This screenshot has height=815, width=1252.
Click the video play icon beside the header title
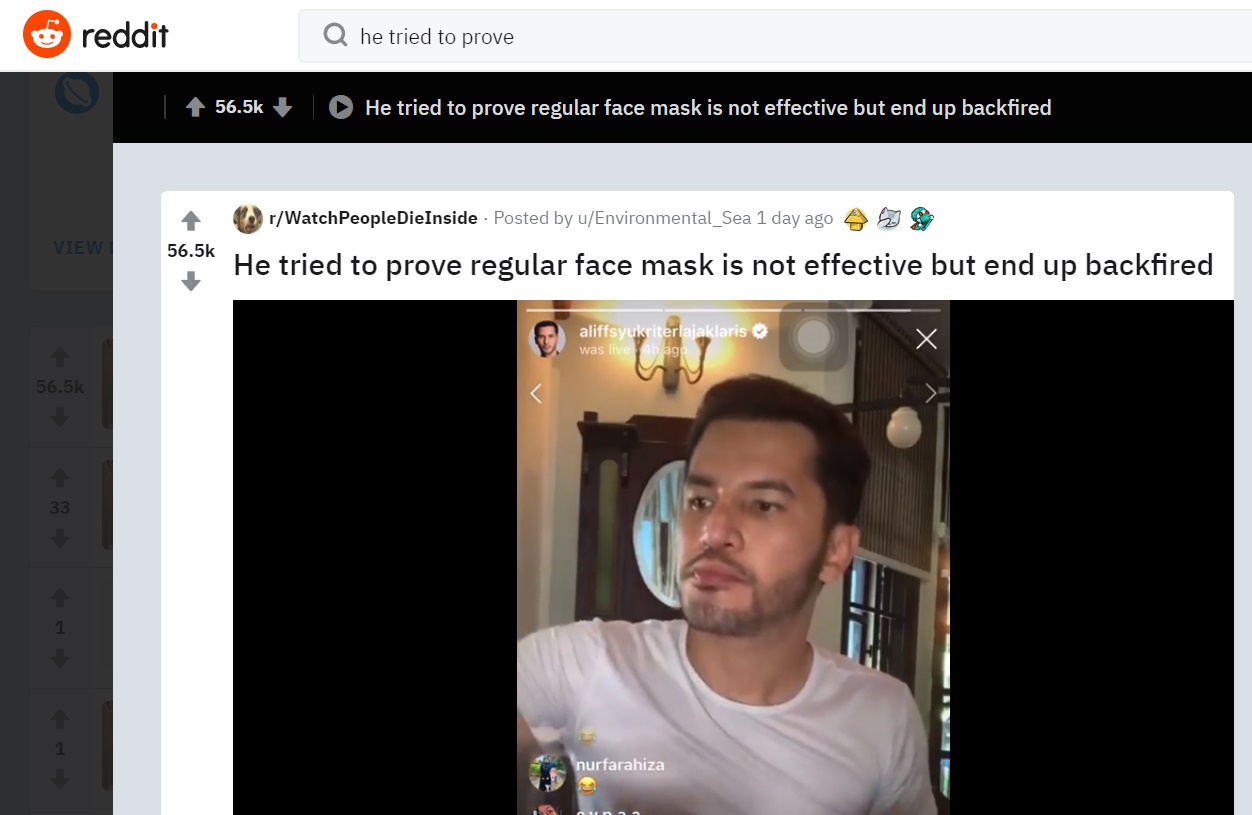tap(341, 107)
